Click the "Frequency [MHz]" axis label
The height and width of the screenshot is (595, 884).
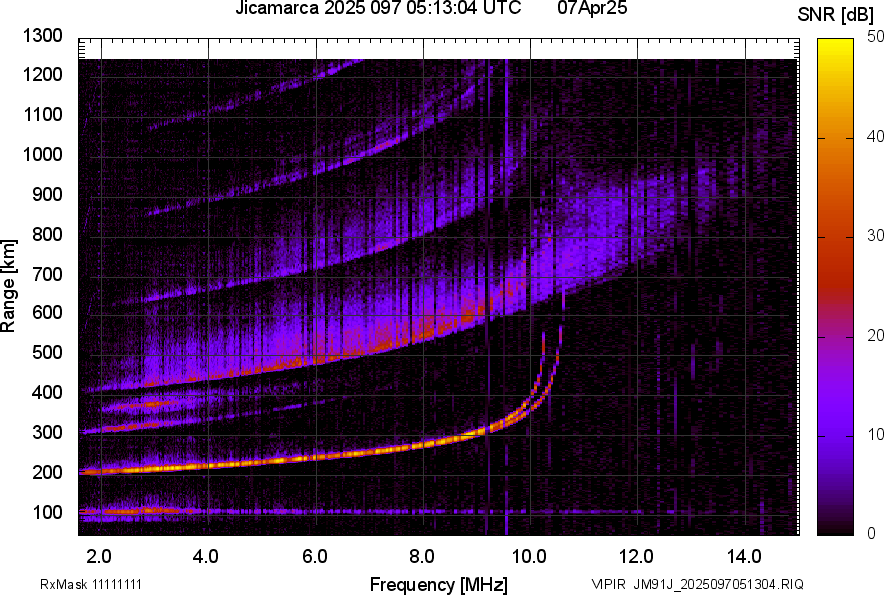tap(439, 584)
